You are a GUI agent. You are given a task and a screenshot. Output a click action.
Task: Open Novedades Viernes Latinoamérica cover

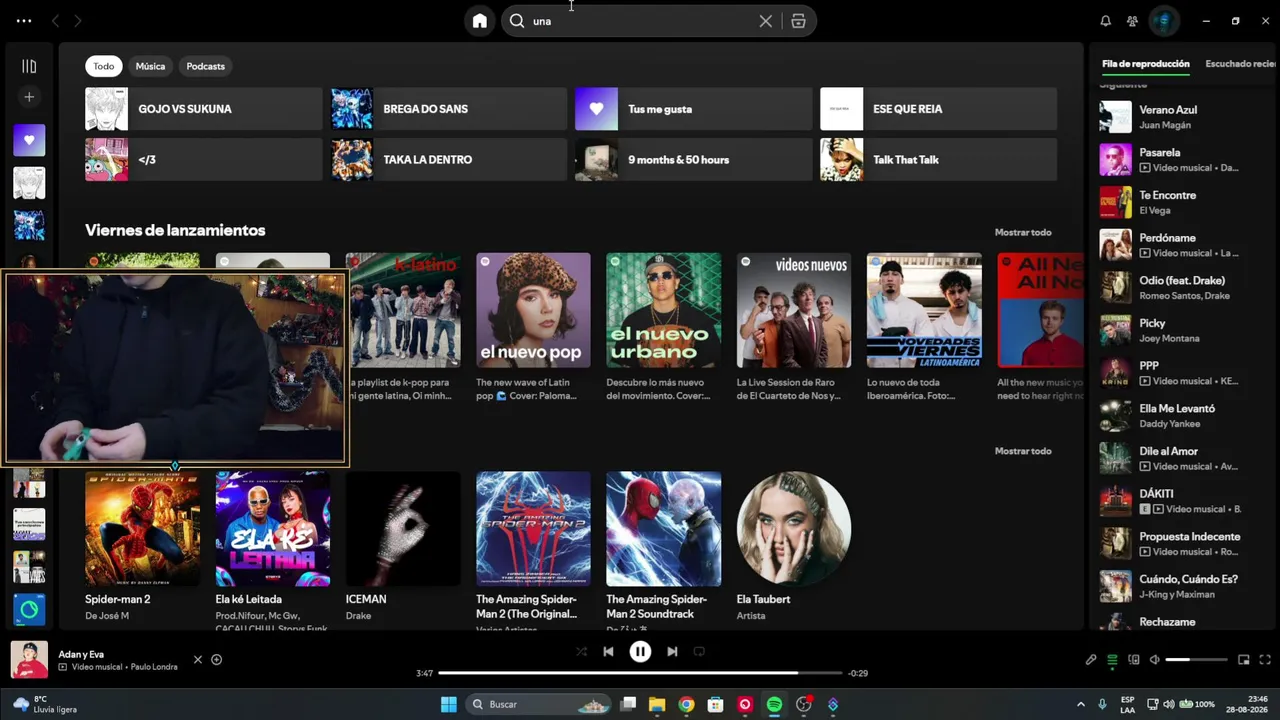tap(924, 310)
